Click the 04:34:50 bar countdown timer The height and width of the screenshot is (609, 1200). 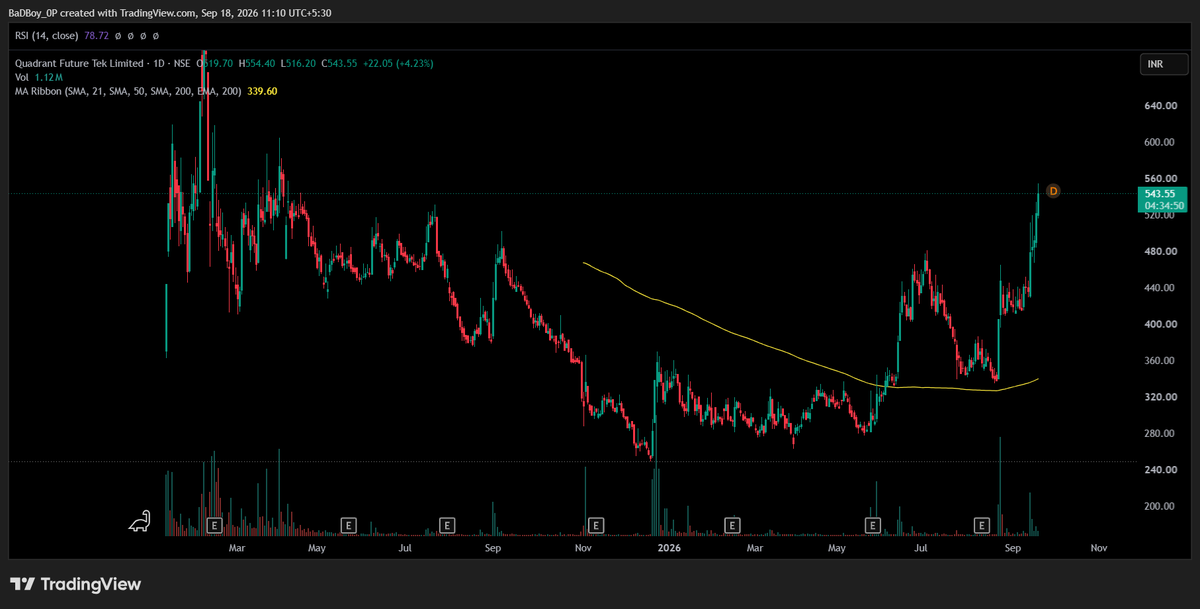click(x=1164, y=205)
